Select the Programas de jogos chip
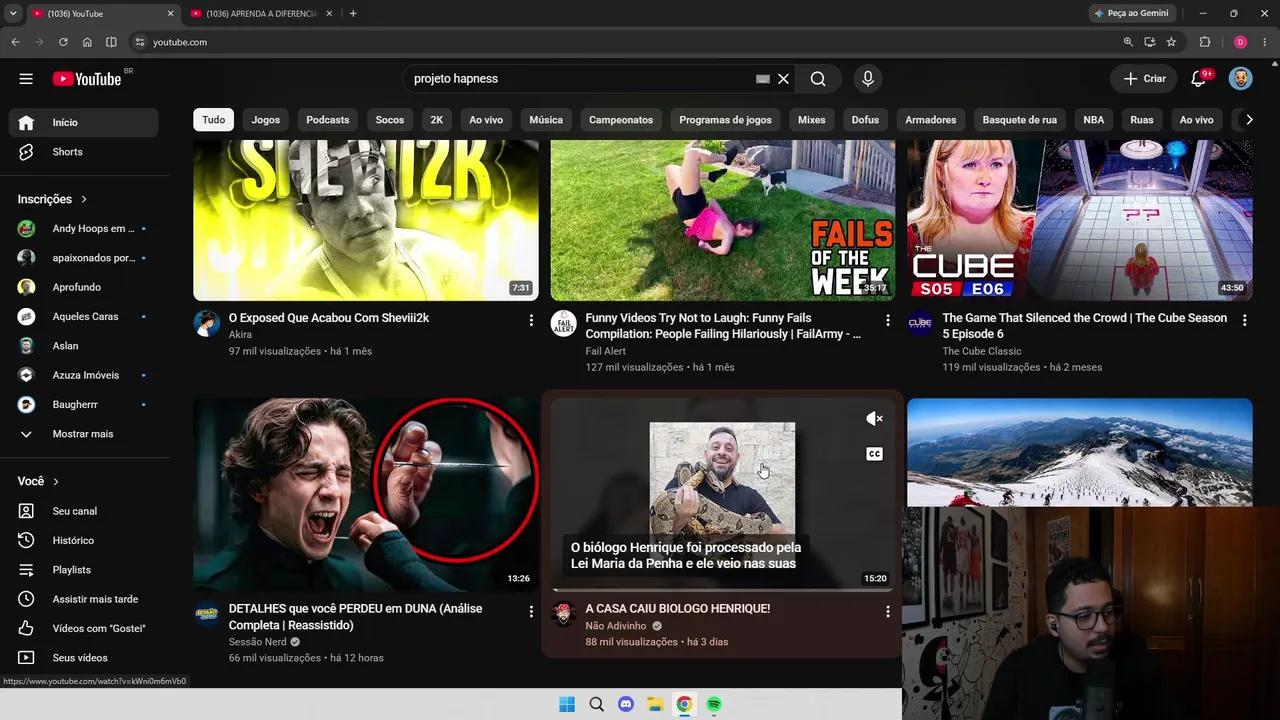 pyautogui.click(x=726, y=120)
